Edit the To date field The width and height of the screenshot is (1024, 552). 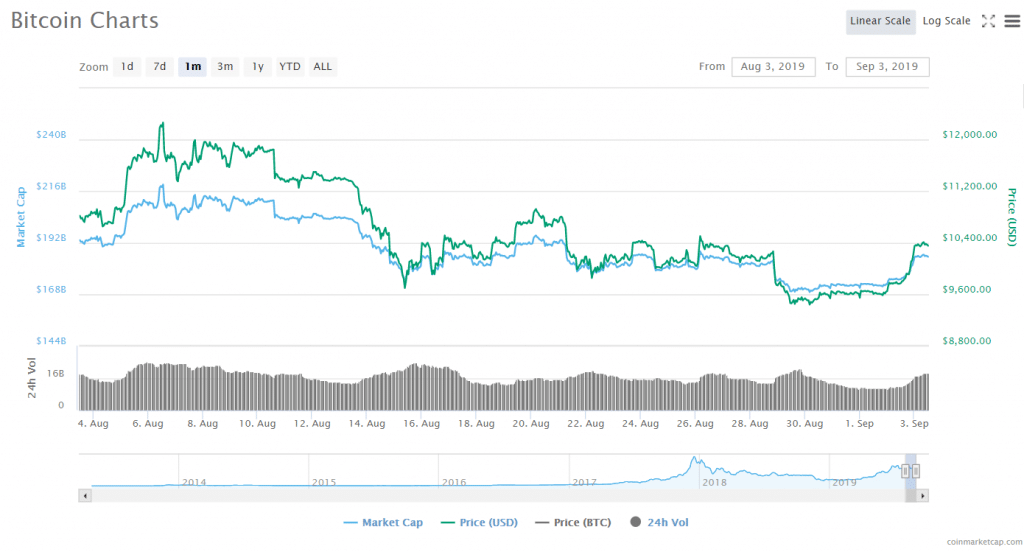(x=887, y=67)
